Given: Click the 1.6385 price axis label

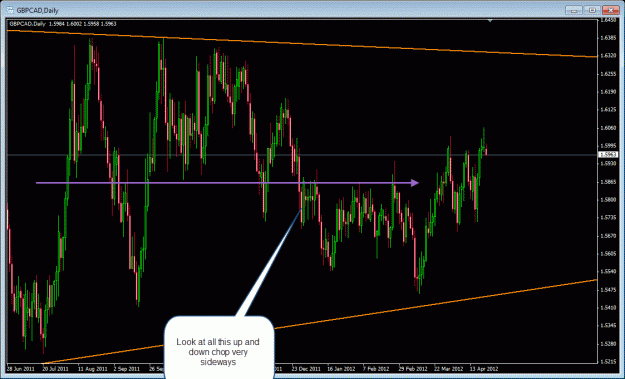Looking at the screenshot, I should 609,38.
